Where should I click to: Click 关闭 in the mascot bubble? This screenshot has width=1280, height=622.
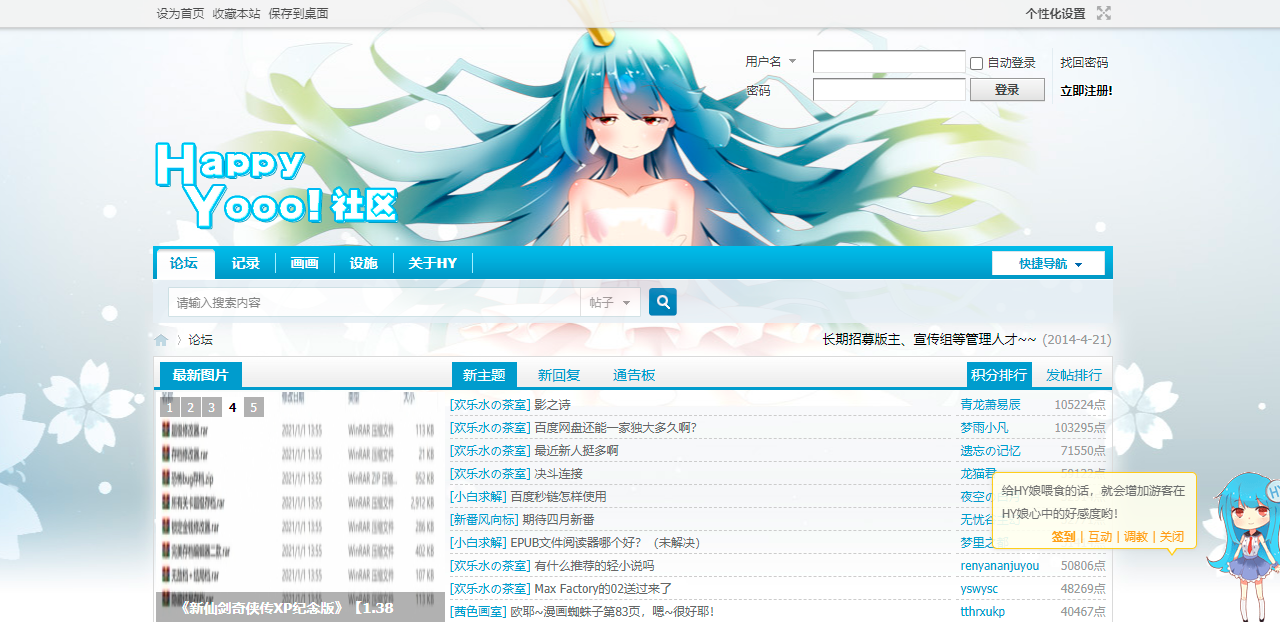coord(1172,537)
